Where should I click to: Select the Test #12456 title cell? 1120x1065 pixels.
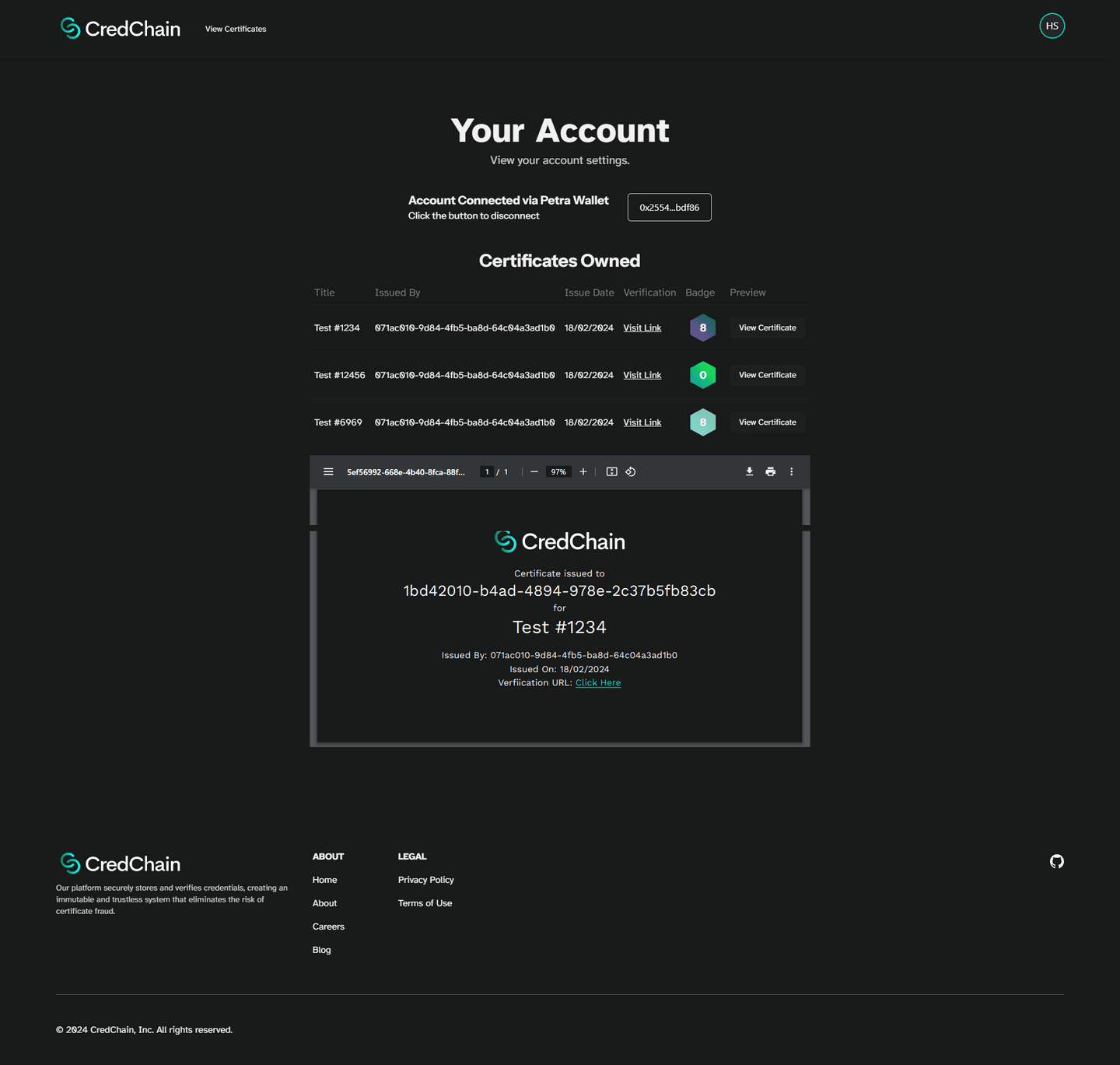point(339,375)
